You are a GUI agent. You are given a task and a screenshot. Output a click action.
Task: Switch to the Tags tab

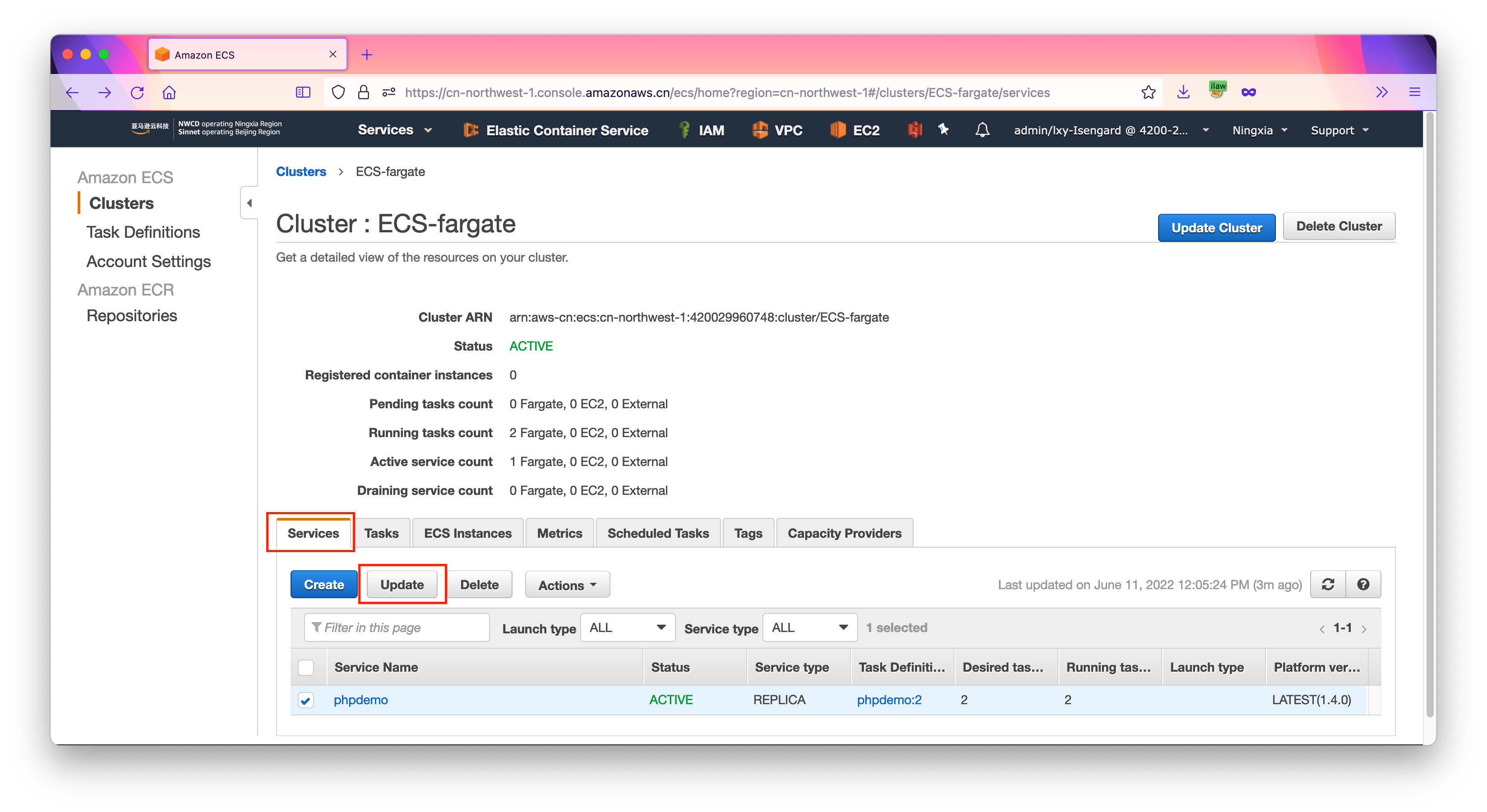(748, 533)
